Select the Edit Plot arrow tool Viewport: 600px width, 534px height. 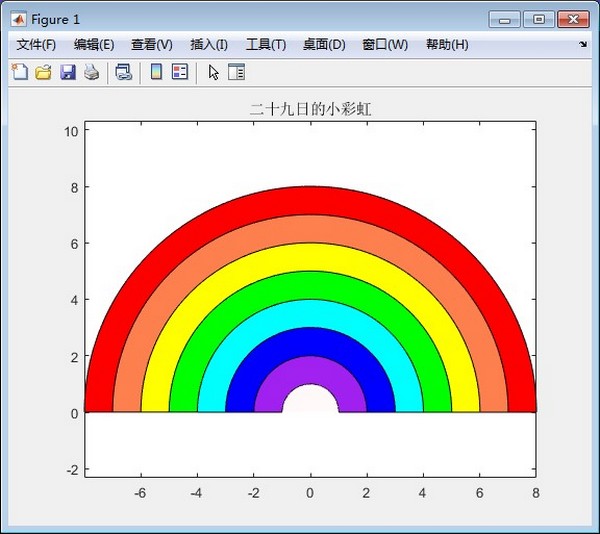tap(214, 72)
